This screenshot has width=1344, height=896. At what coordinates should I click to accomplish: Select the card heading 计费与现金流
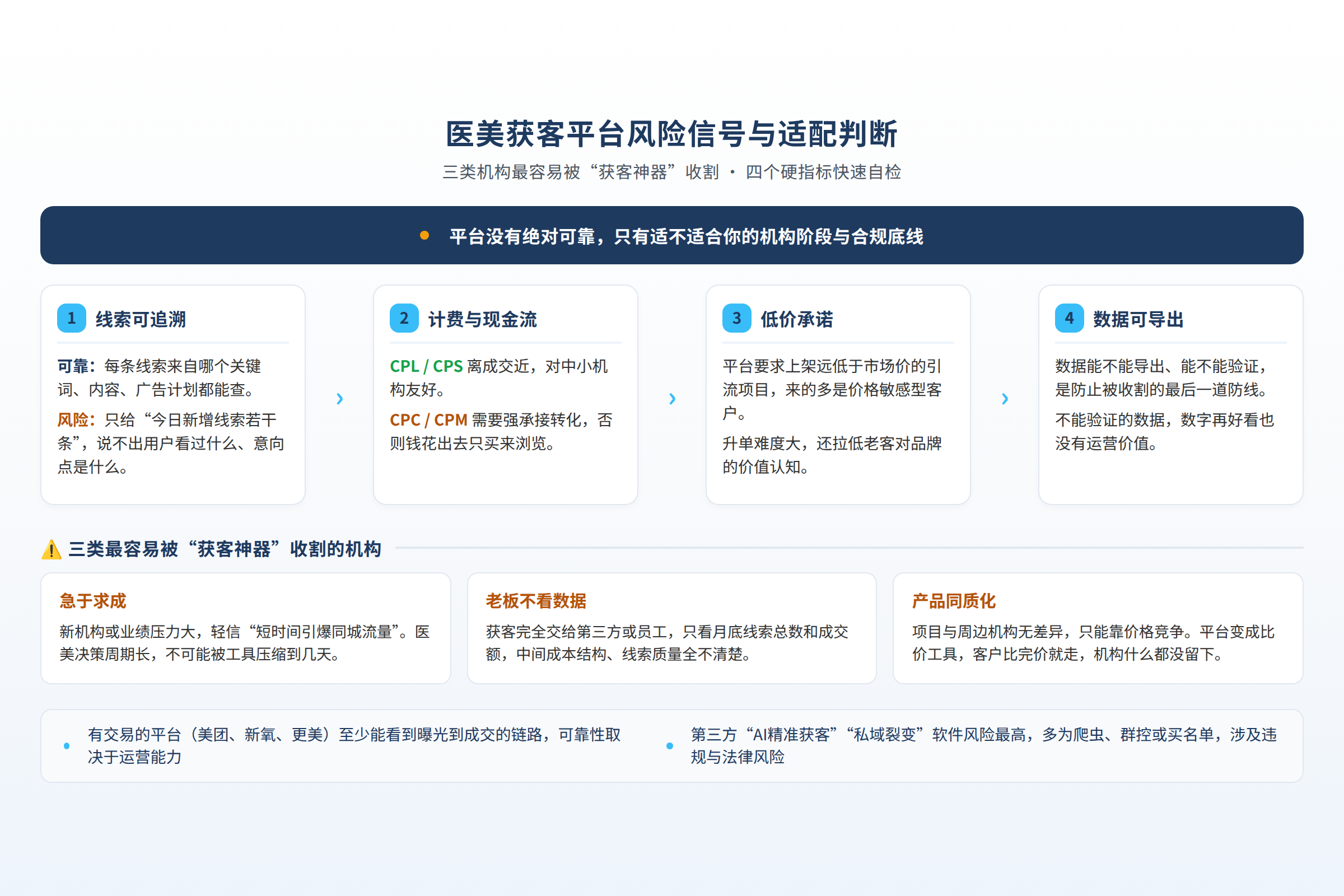point(482,319)
